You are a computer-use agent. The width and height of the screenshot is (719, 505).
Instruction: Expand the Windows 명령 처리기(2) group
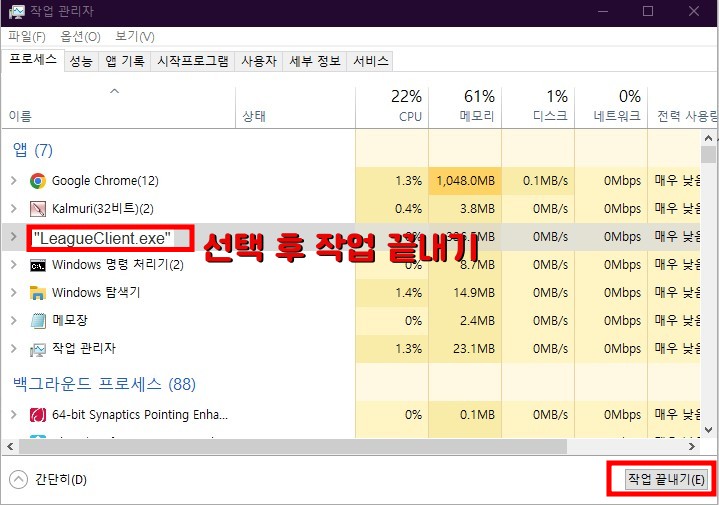14,265
